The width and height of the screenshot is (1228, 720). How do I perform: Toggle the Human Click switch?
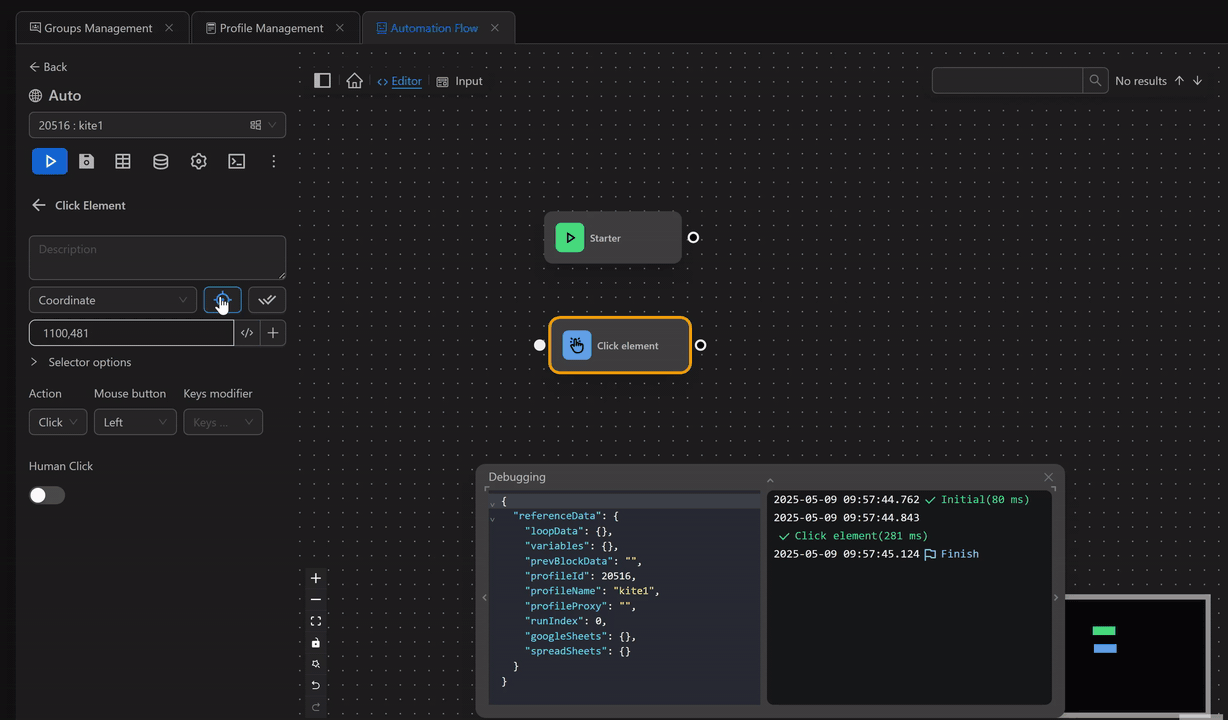pyautogui.click(x=47, y=495)
